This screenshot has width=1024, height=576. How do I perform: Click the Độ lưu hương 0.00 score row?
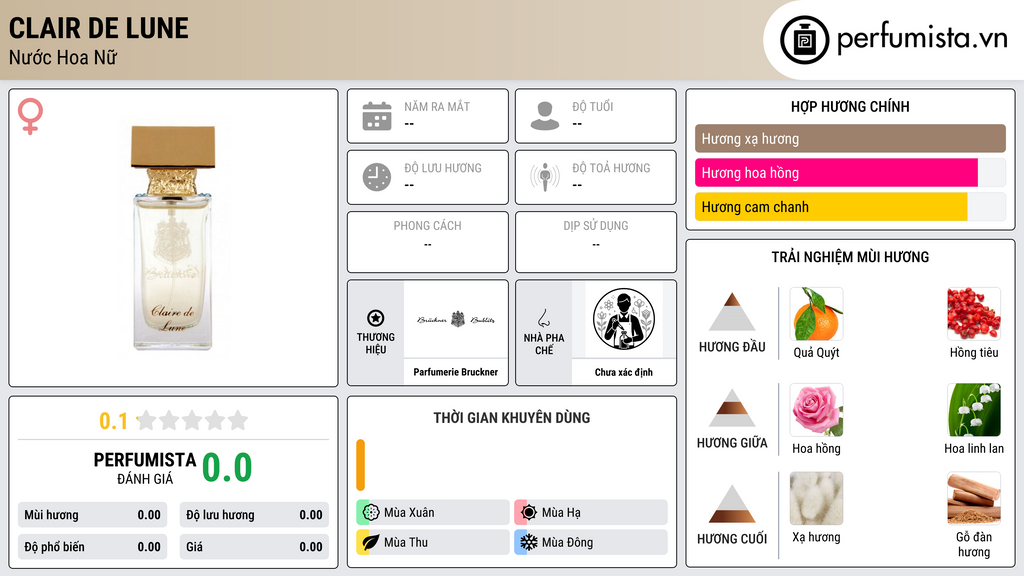click(x=254, y=515)
